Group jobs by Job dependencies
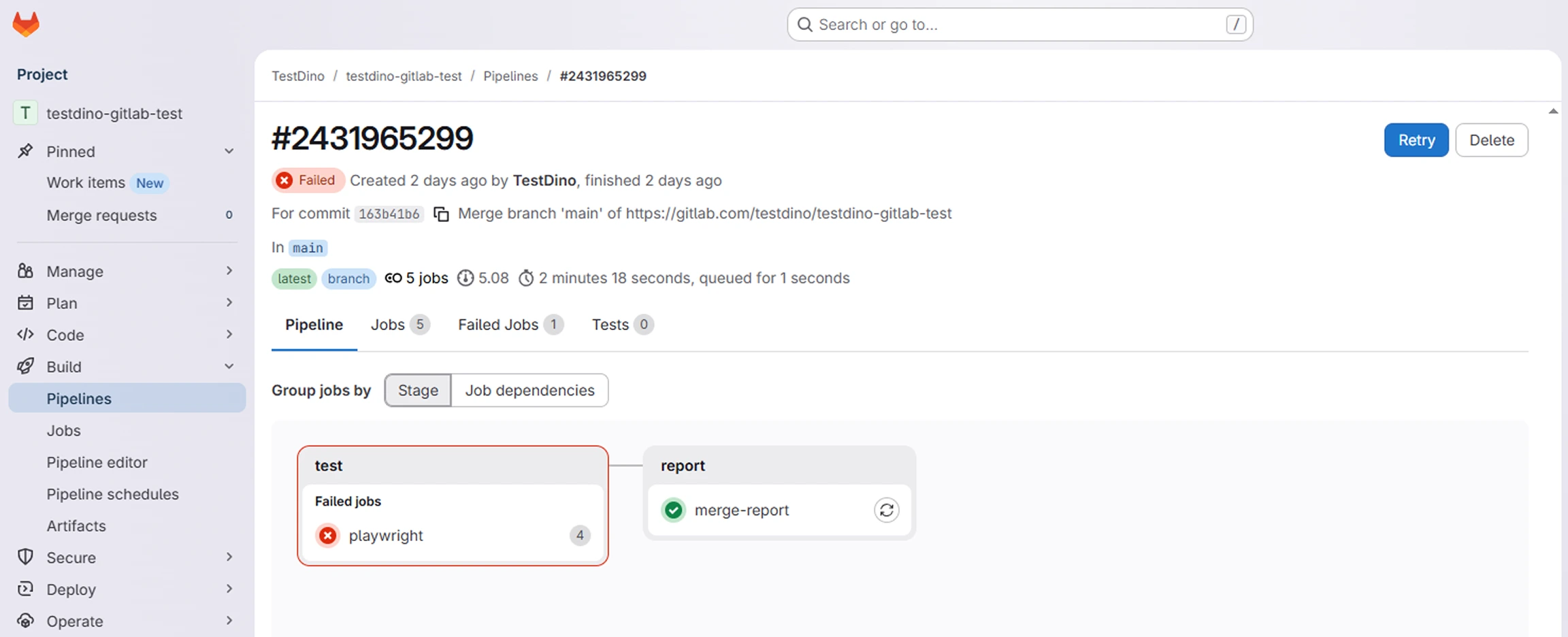Viewport: 1568px width, 637px height. coord(529,390)
